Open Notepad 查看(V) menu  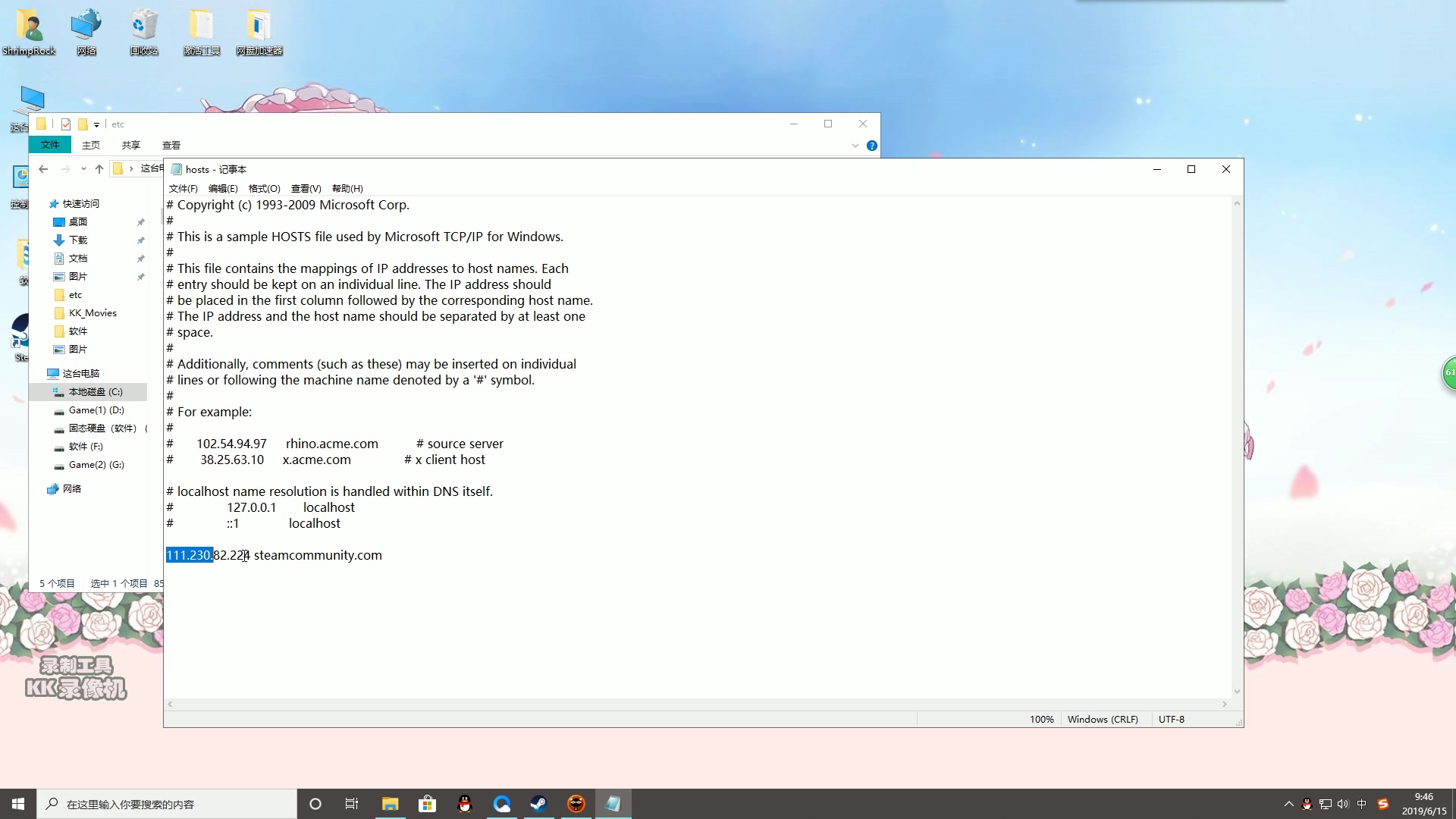[x=306, y=189]
